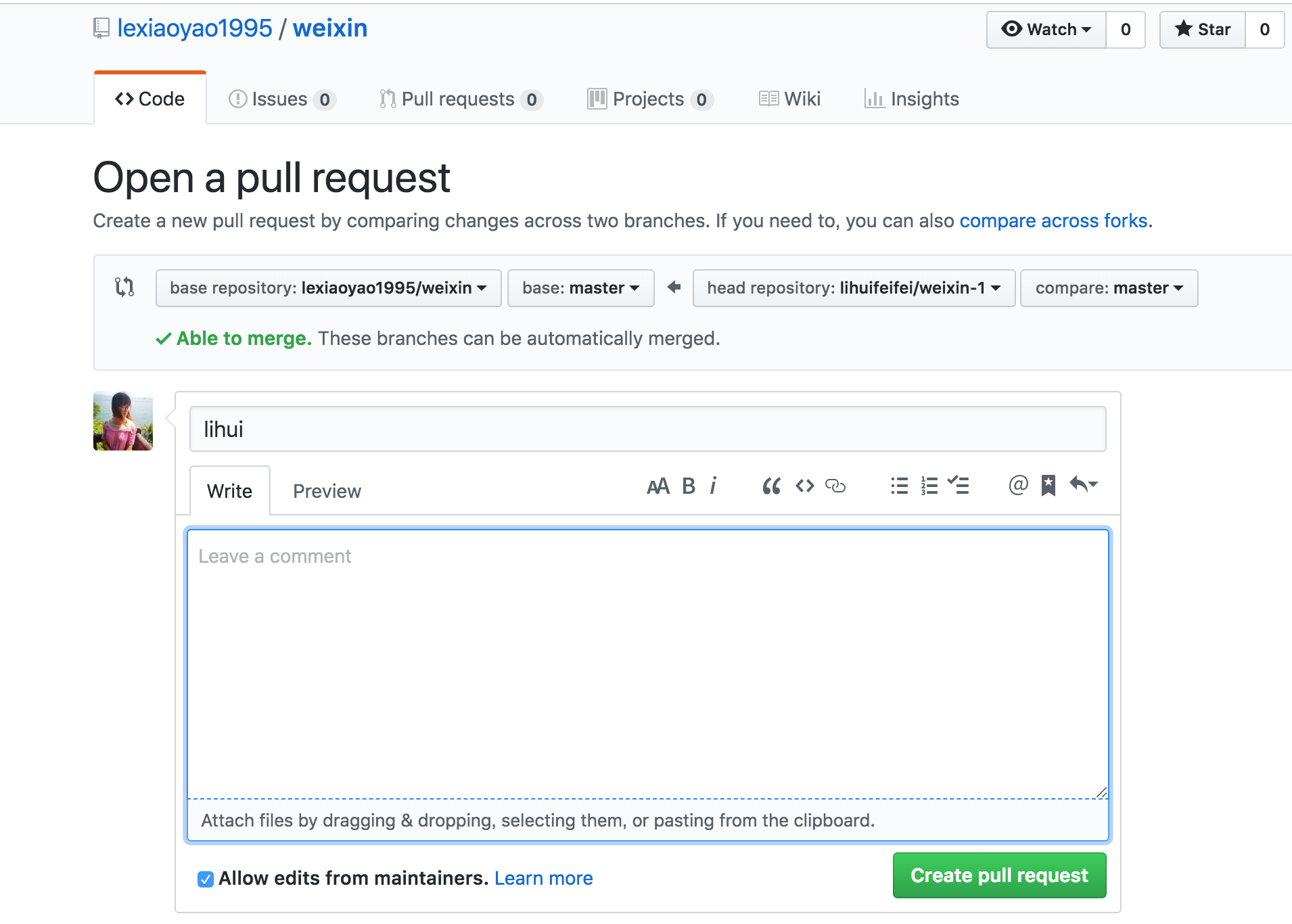The height and width of the screenshot is (924, 1292).
Task: Apply italic formatting icon
Action: click(713, 486)
